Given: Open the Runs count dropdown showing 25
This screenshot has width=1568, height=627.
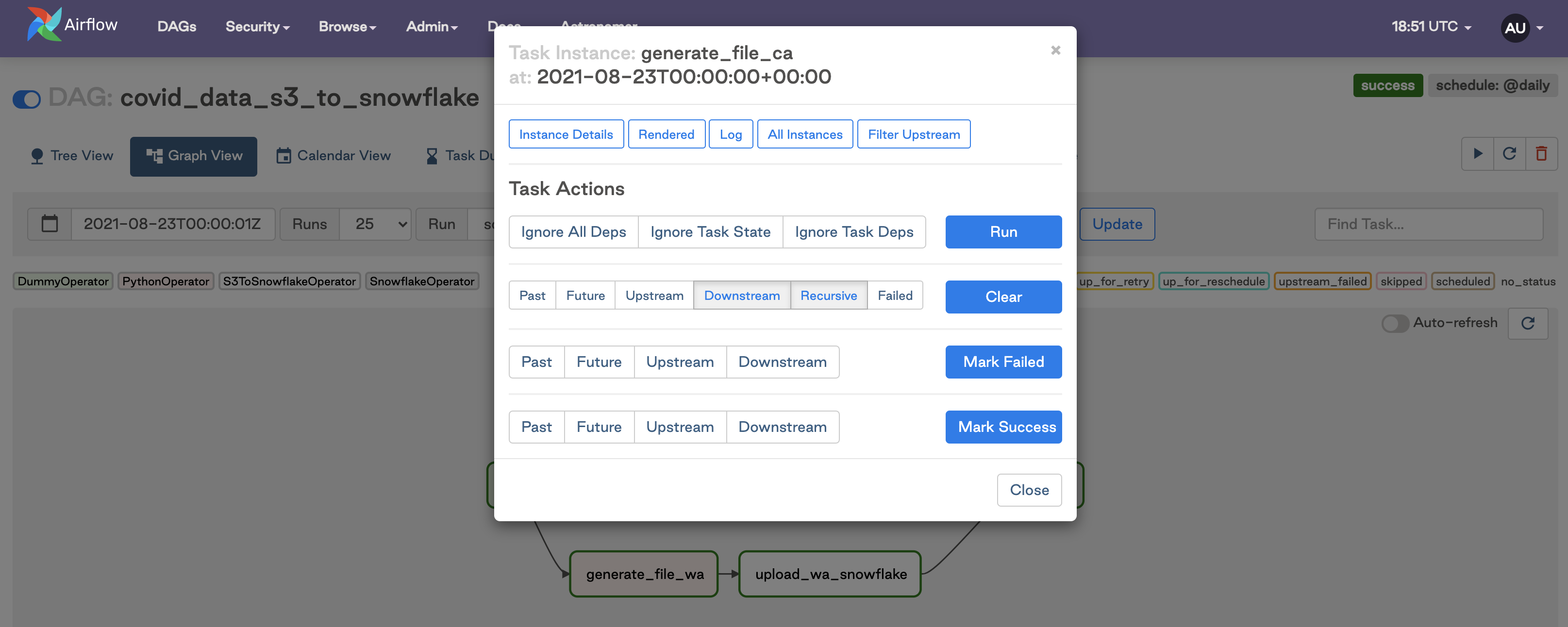Looking at the screenshot, I should click(375, 224).
